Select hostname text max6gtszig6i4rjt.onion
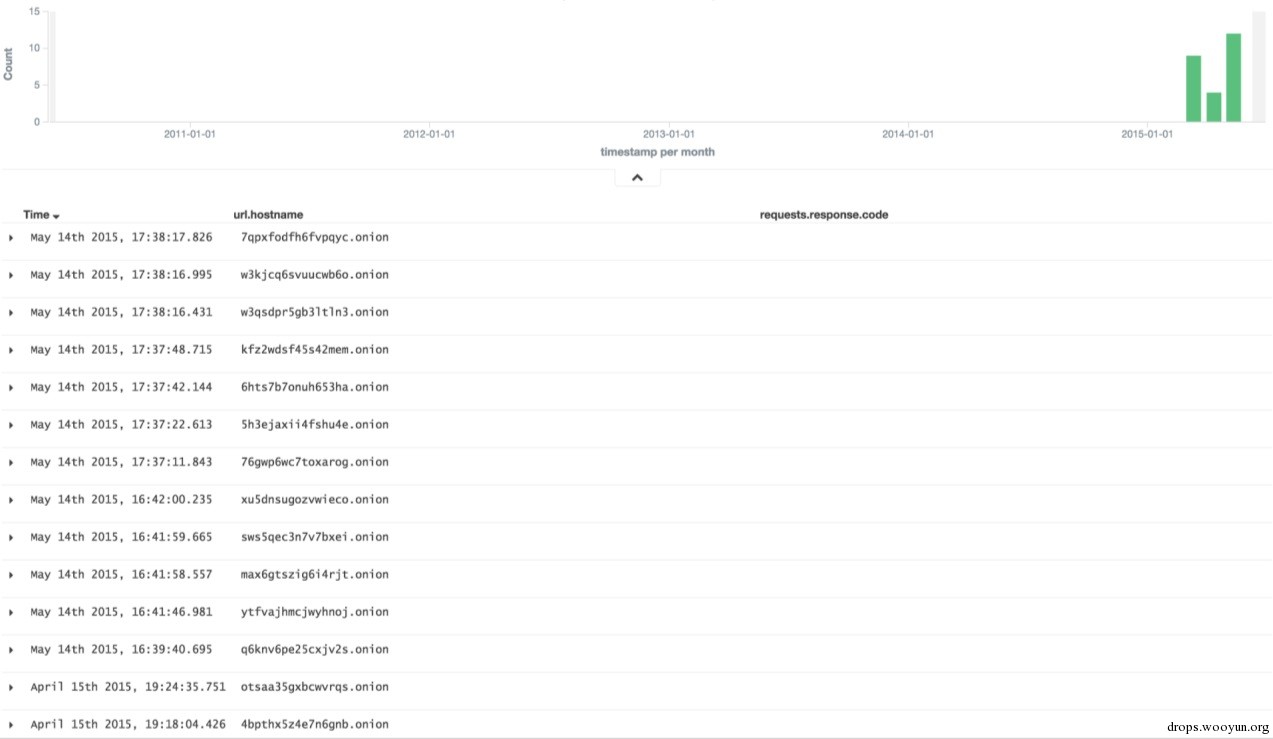Image resolution: width=1273 pixels, height=739 pixels. pos(315,574)
